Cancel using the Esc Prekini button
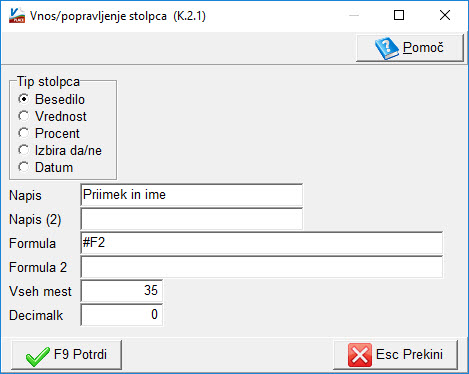This screenshot has width=469, height=374. (x=395, y=355)
